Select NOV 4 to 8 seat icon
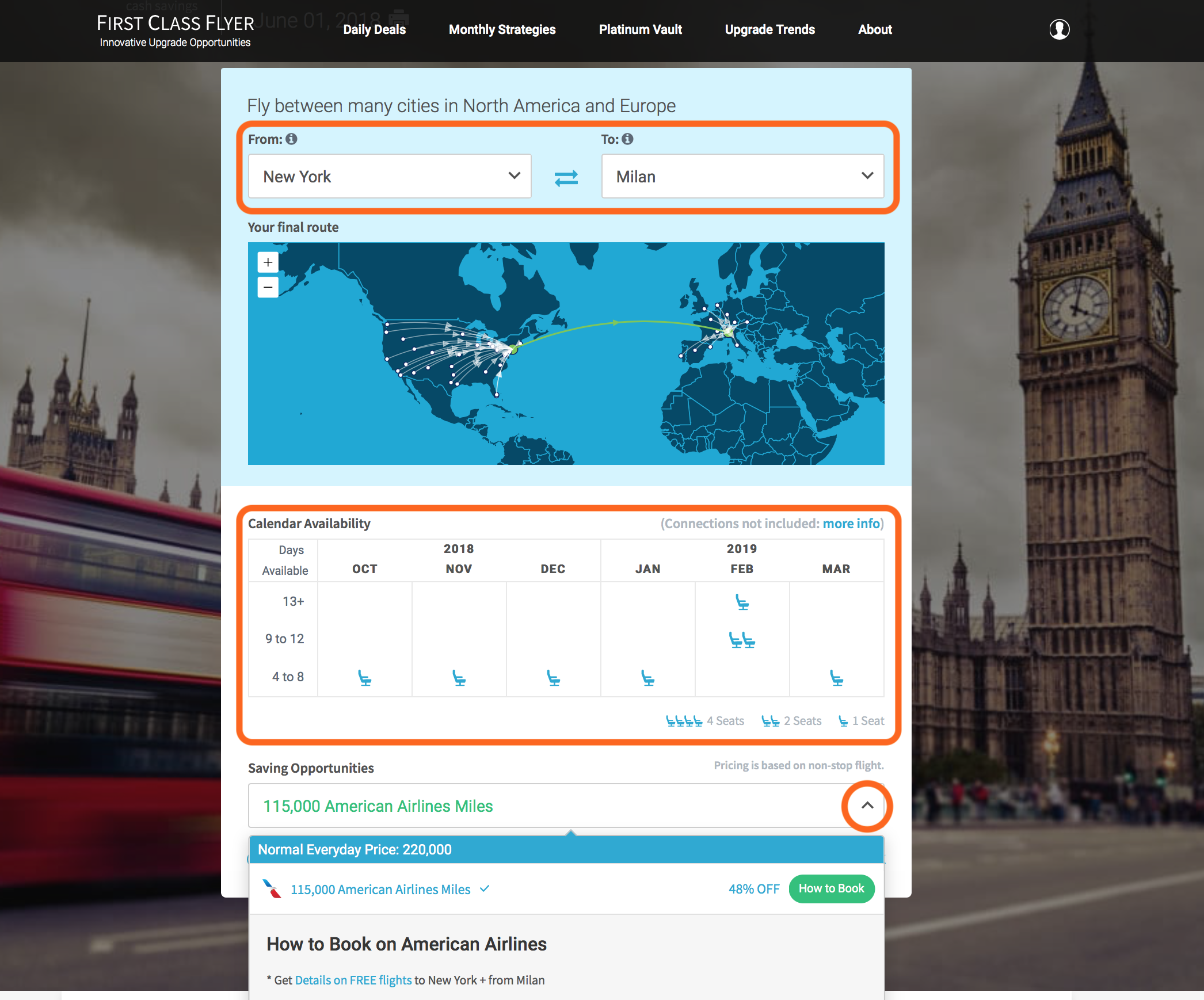The height and width of the screenshot is (1000, 1204). point(459,678)
